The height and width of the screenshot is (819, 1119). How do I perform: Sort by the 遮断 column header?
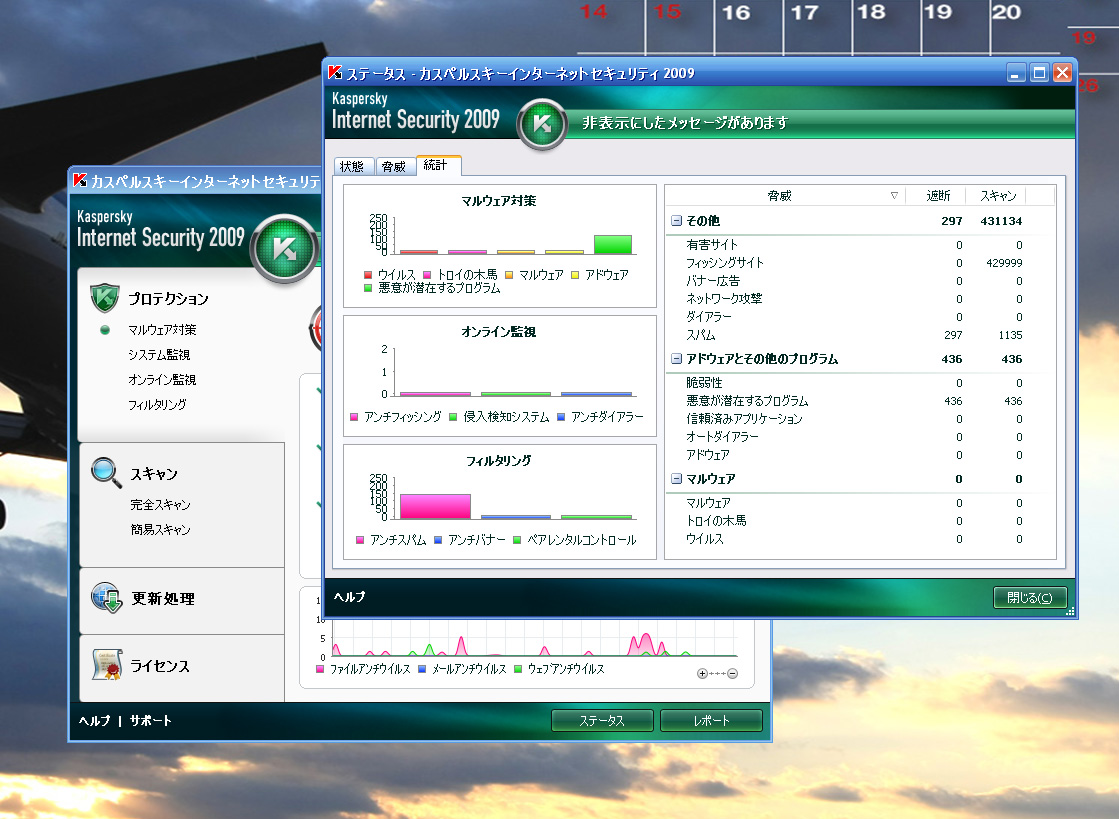[938, 195]
